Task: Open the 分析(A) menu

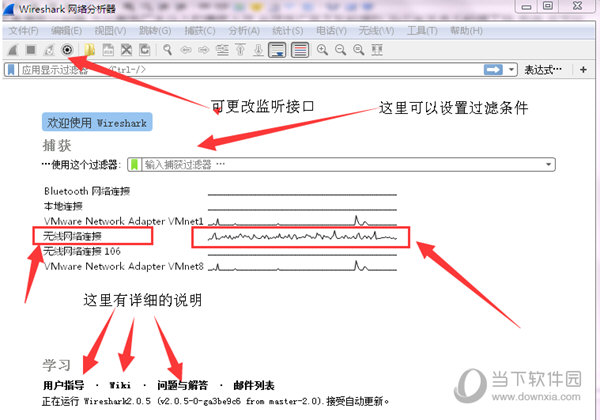Action: coord(244,31)
